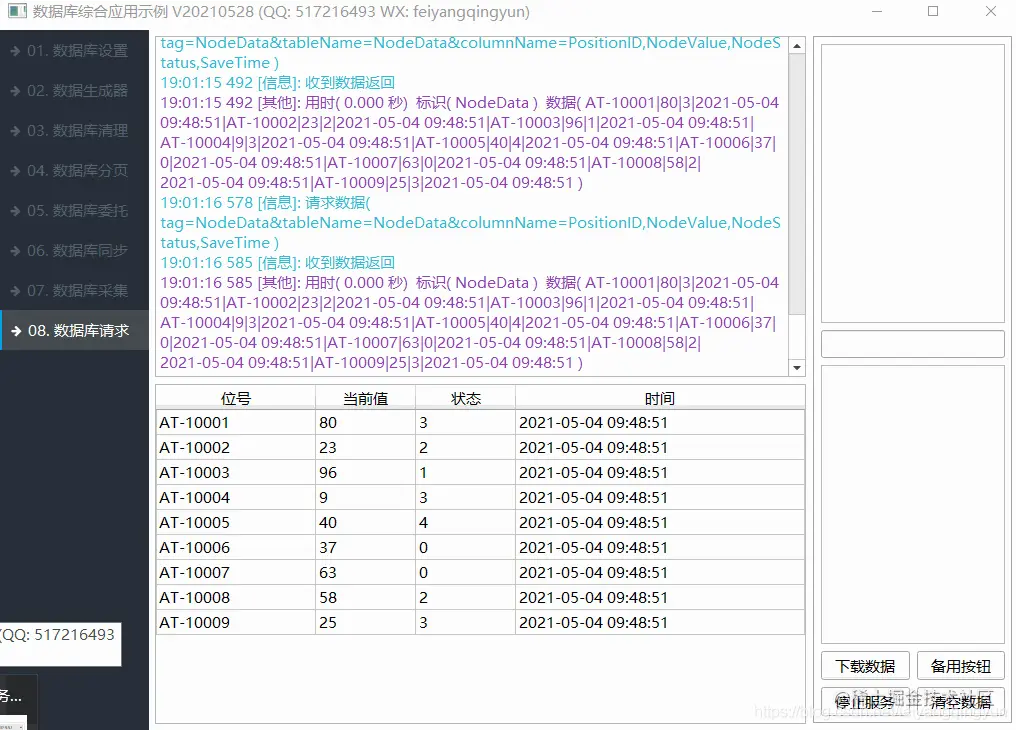Minimize the application window
The height and width of the screenshot is (730, 1016).
point(877,11)
